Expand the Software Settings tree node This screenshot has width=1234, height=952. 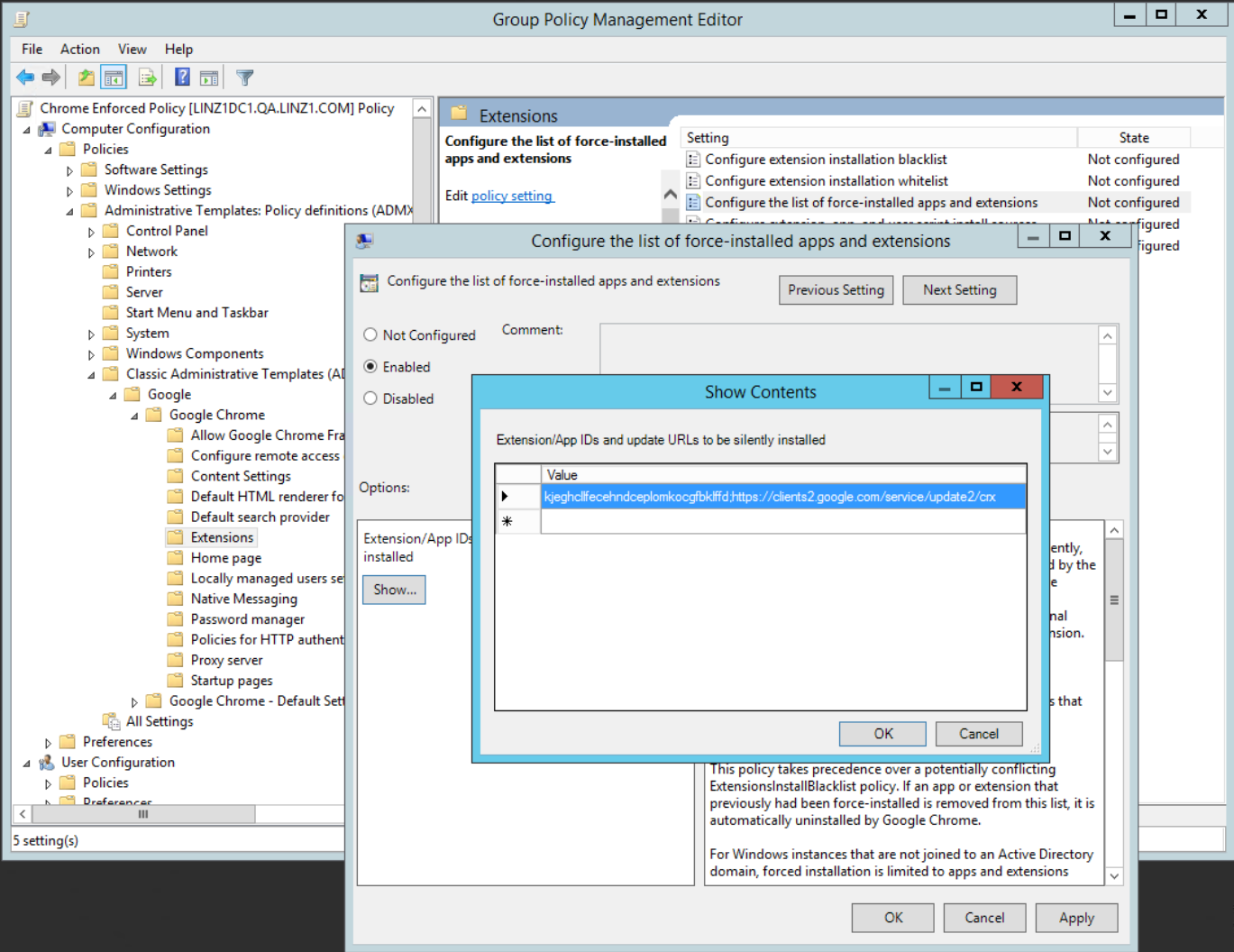(69, 170)
